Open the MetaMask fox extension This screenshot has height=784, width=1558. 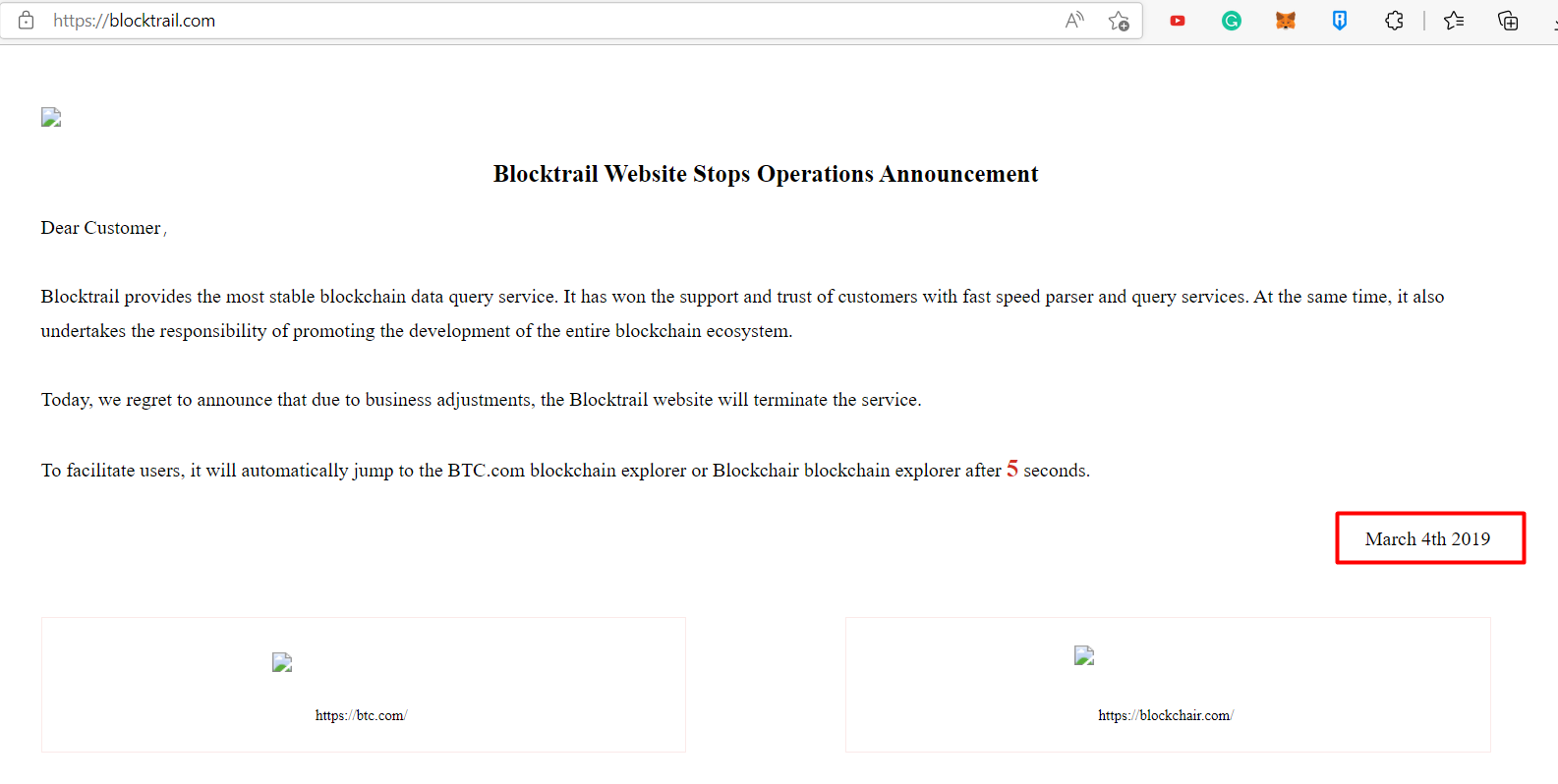1286,21
